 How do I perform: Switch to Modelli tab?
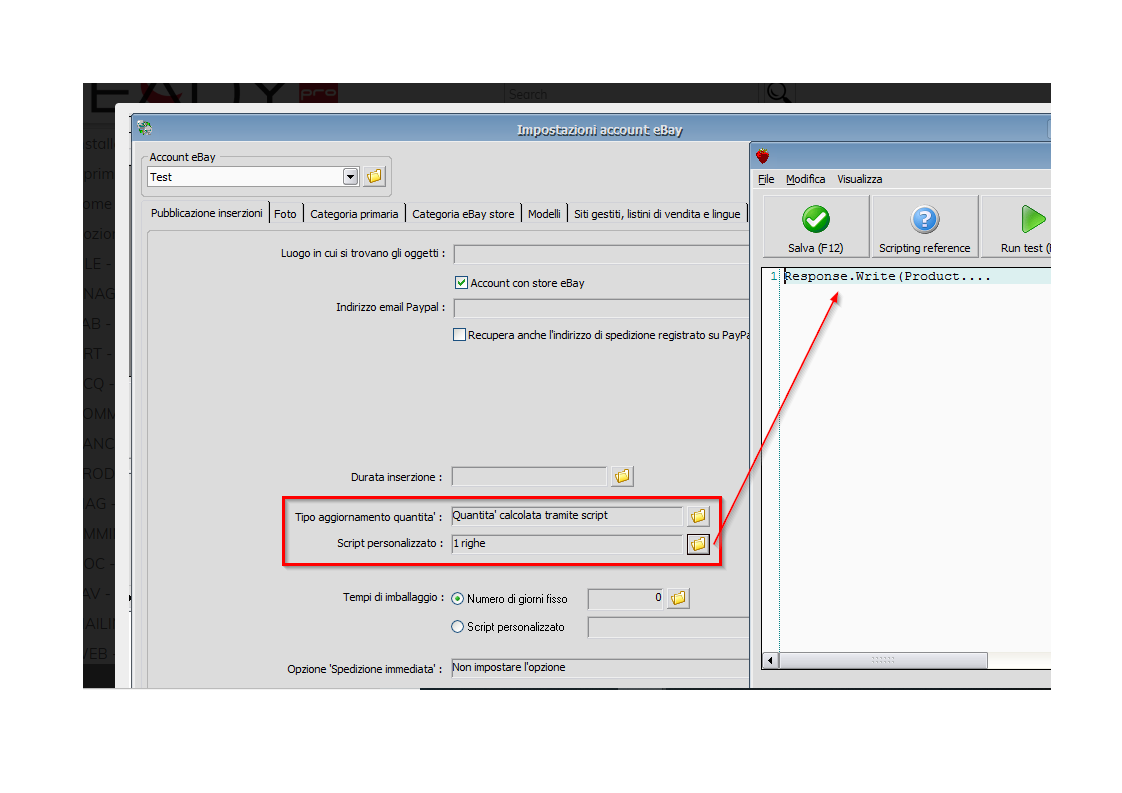pyautogui.click(x=544, y=214)
